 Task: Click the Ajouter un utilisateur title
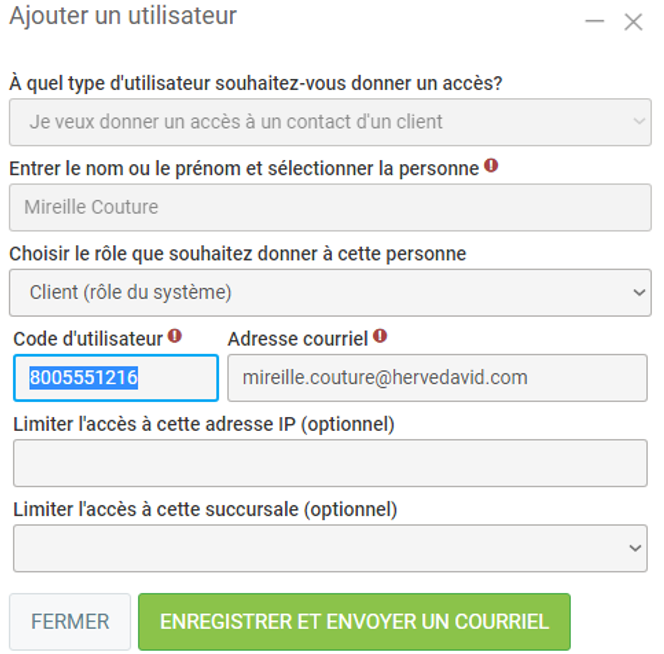[123, 17]
